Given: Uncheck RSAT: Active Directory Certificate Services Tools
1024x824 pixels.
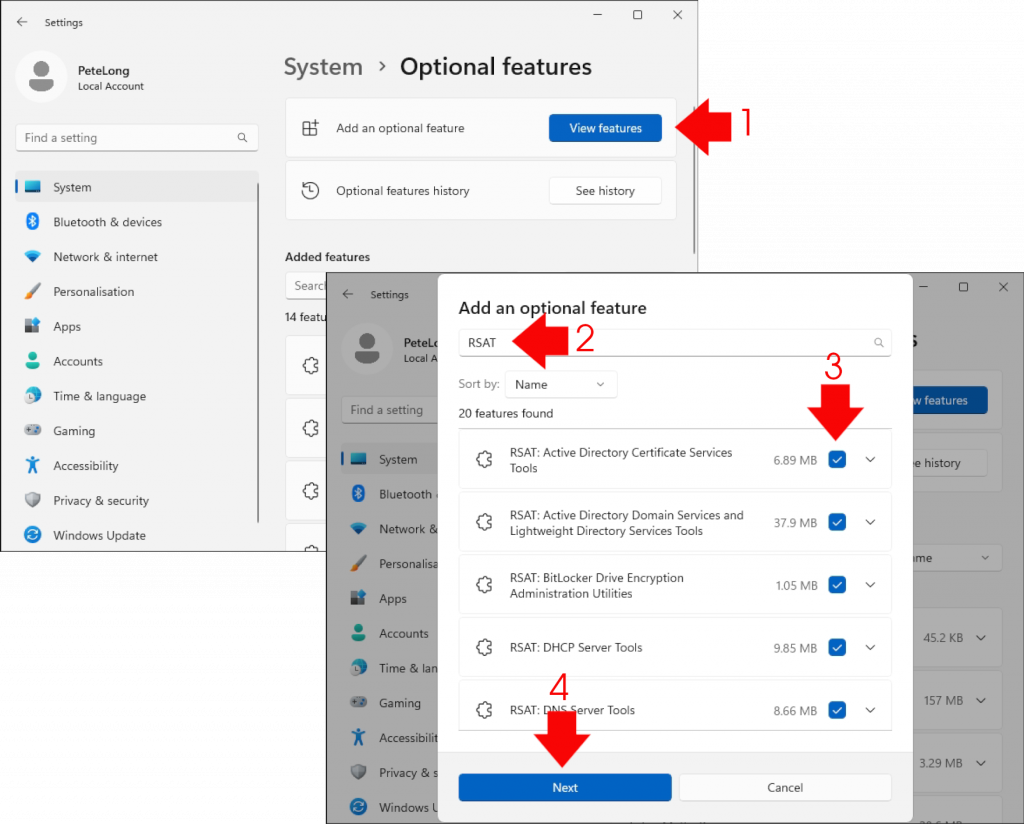Looking at the screenshot, I should (837, 459).
